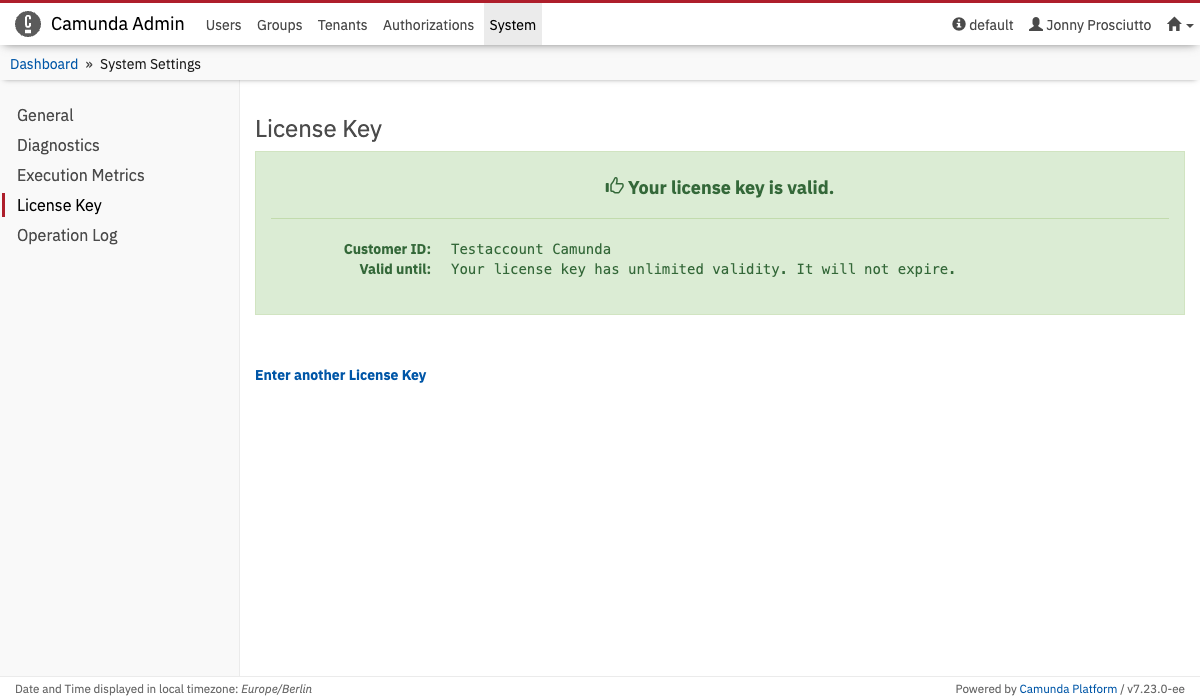Viewport: 1200px width, 700px height.
Task: Navigate to Authorizations
Action: coord(428,25)
